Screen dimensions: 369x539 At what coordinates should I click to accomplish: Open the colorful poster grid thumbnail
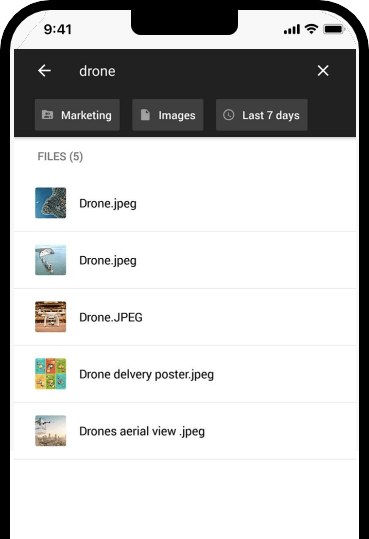pyautogui.click(x=51, y=374)
